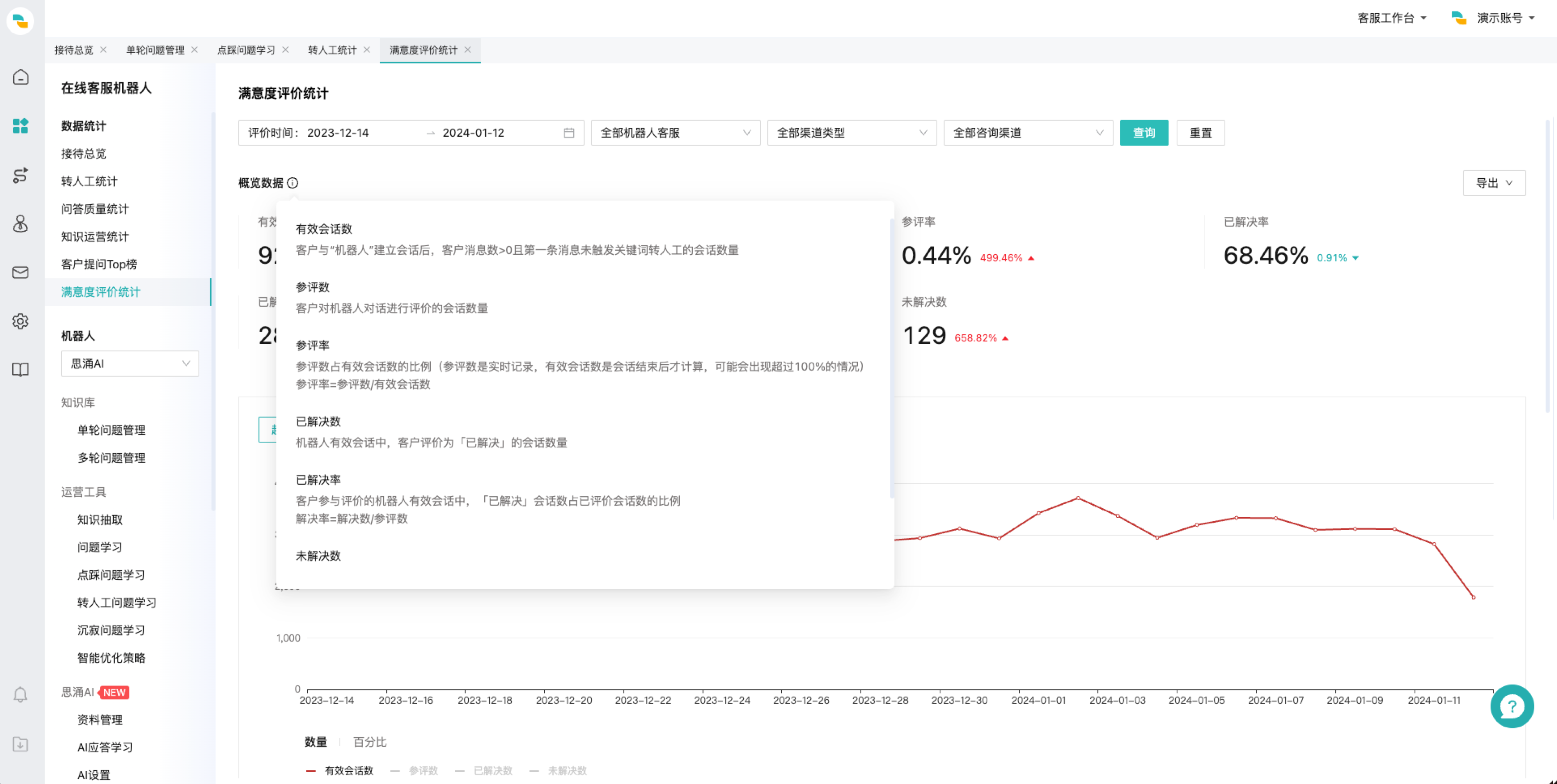Go to 多轮问题管理 in sidebar
The image size is (1557, 784).
[111, 458]
